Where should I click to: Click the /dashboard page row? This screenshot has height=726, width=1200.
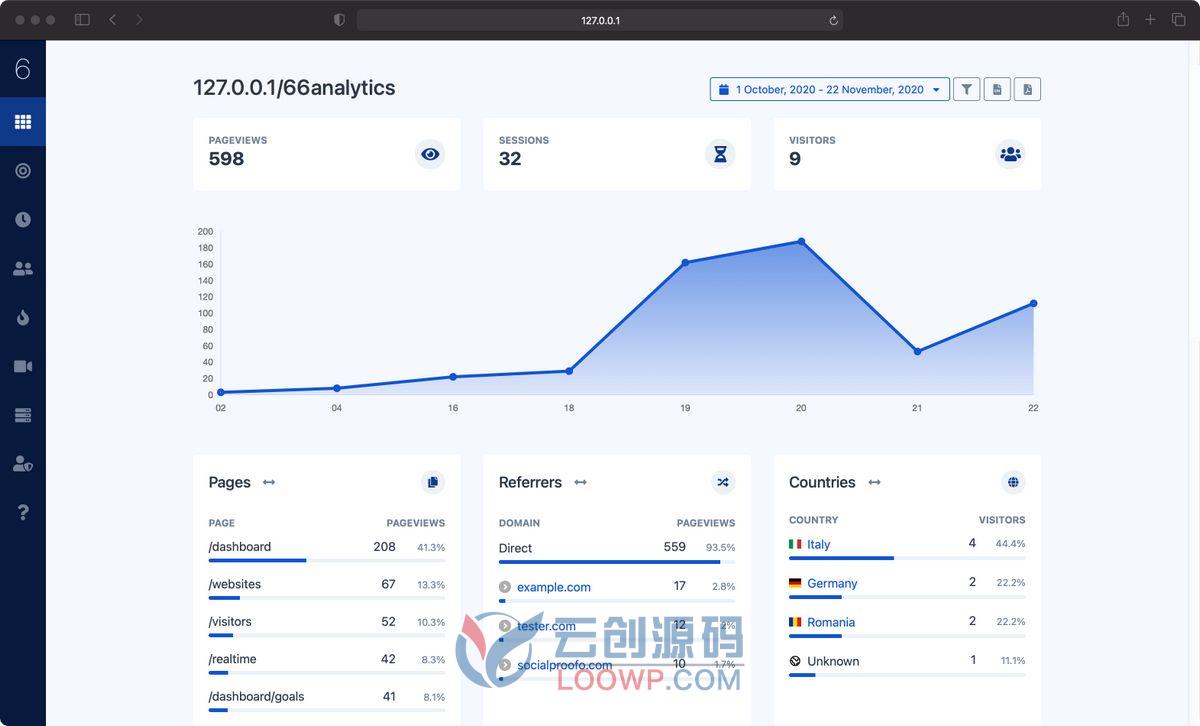pyautogui.click(x=327, y=550)
